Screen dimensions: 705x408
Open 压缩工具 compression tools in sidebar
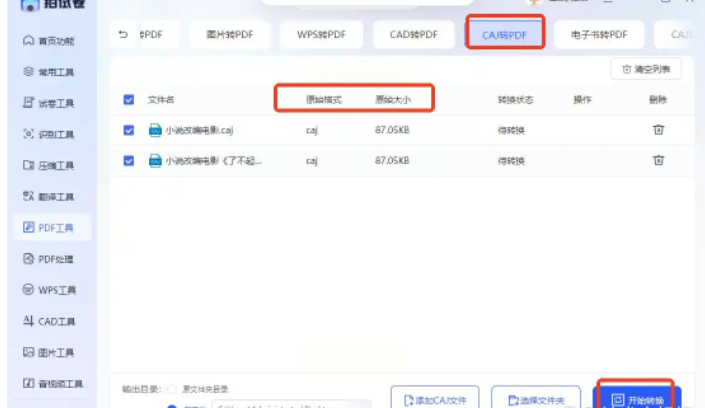coord(48,166)
